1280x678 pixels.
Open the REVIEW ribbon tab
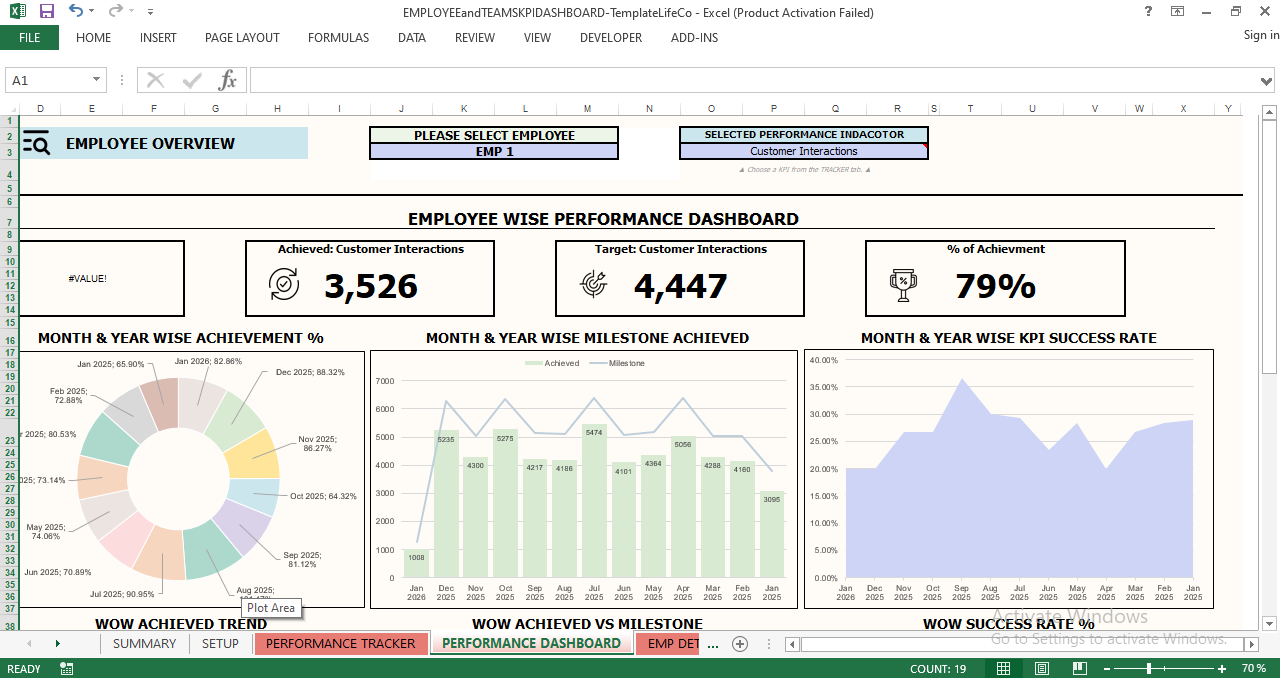click(474, 38)
